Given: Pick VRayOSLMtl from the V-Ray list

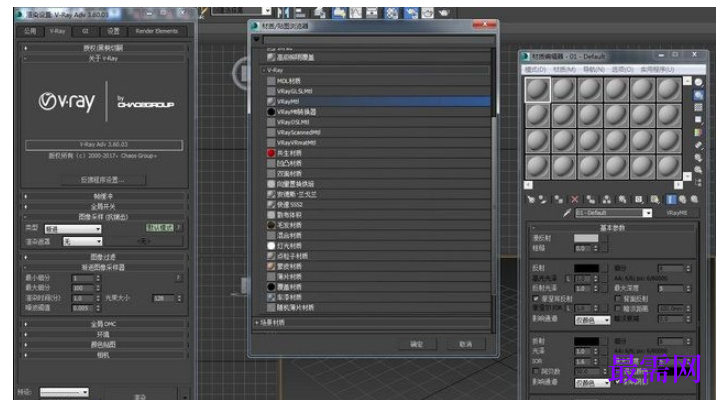Looking at the screenshot, I should pos(377,122).
